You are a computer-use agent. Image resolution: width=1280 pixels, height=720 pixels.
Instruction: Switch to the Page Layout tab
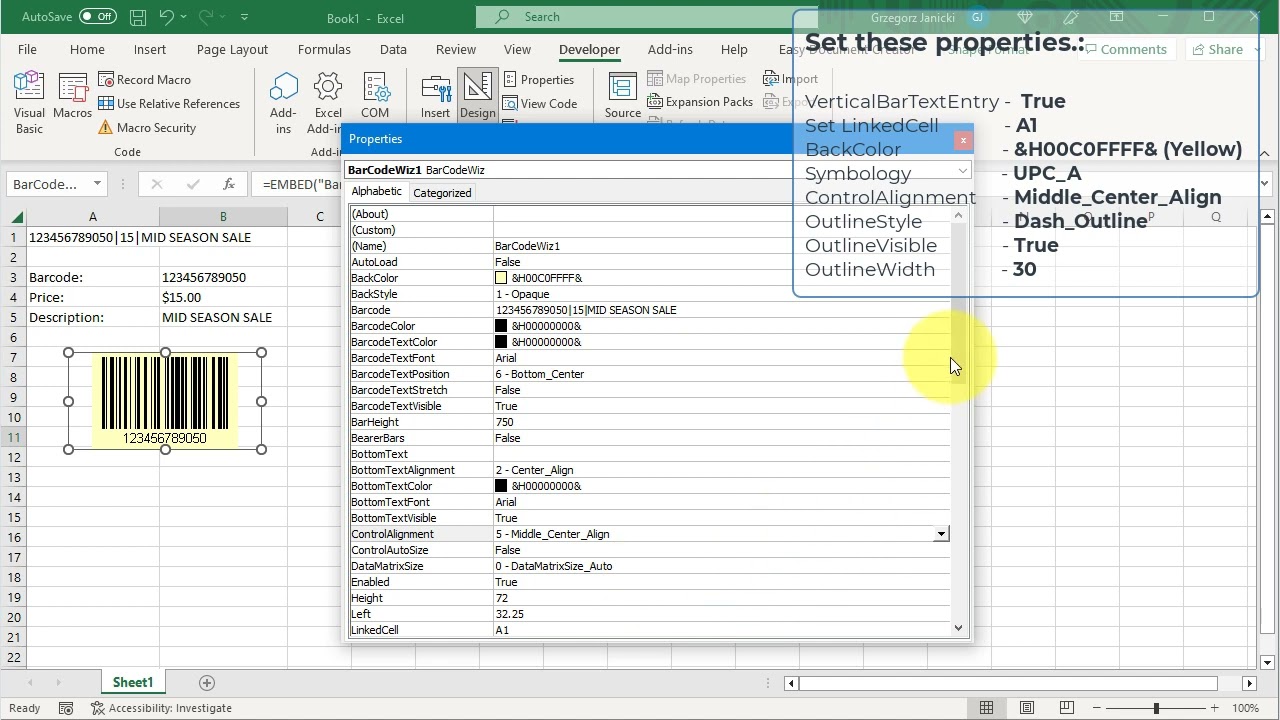tap(232, 49)
